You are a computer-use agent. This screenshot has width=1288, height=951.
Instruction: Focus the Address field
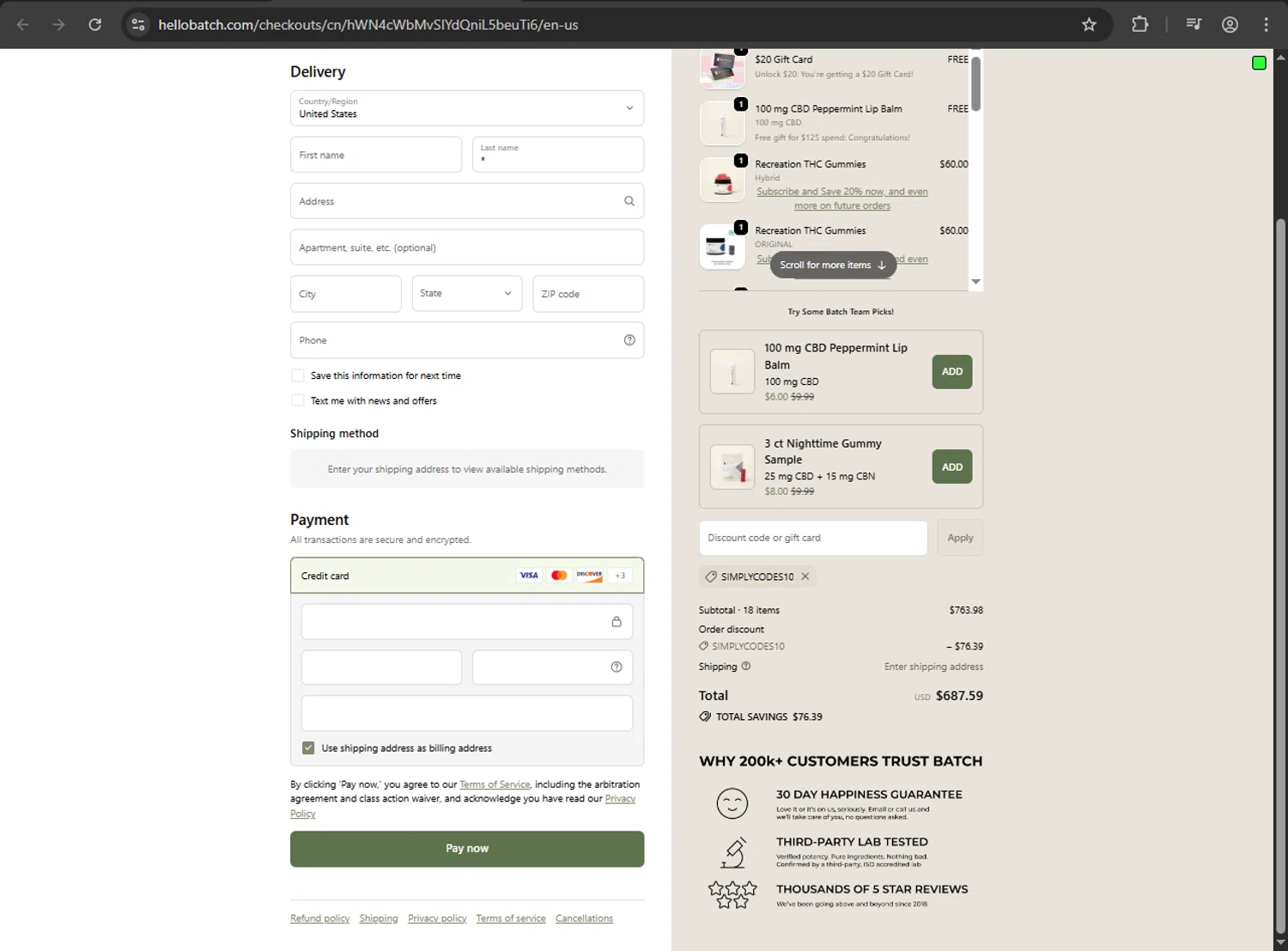pos(467,201)
